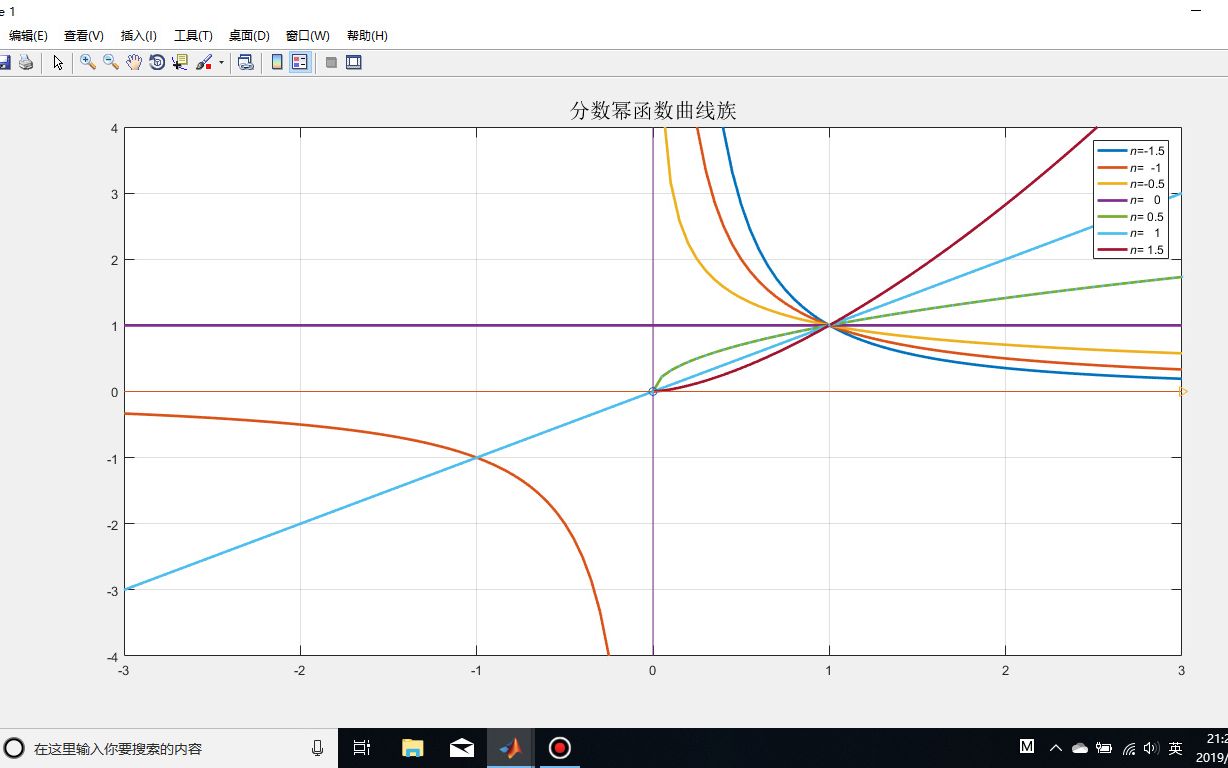Select legend entry n=-1.5

[x=1131, y=151]
